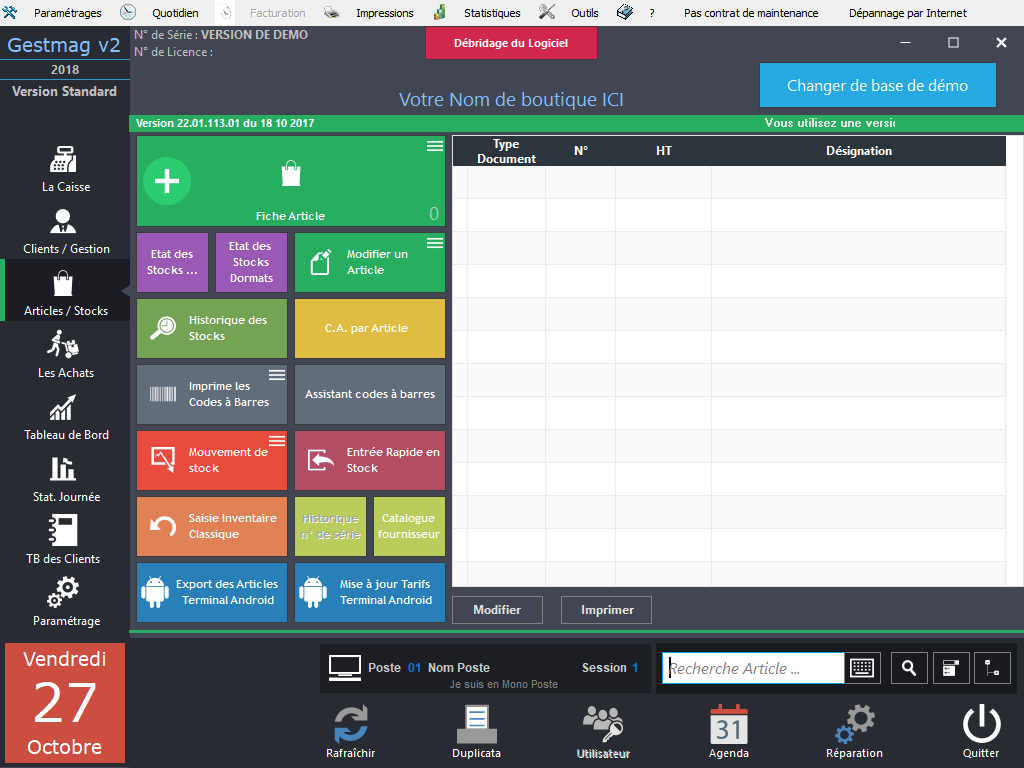
Task: Open the Outils menu
Action: point(584,12)
